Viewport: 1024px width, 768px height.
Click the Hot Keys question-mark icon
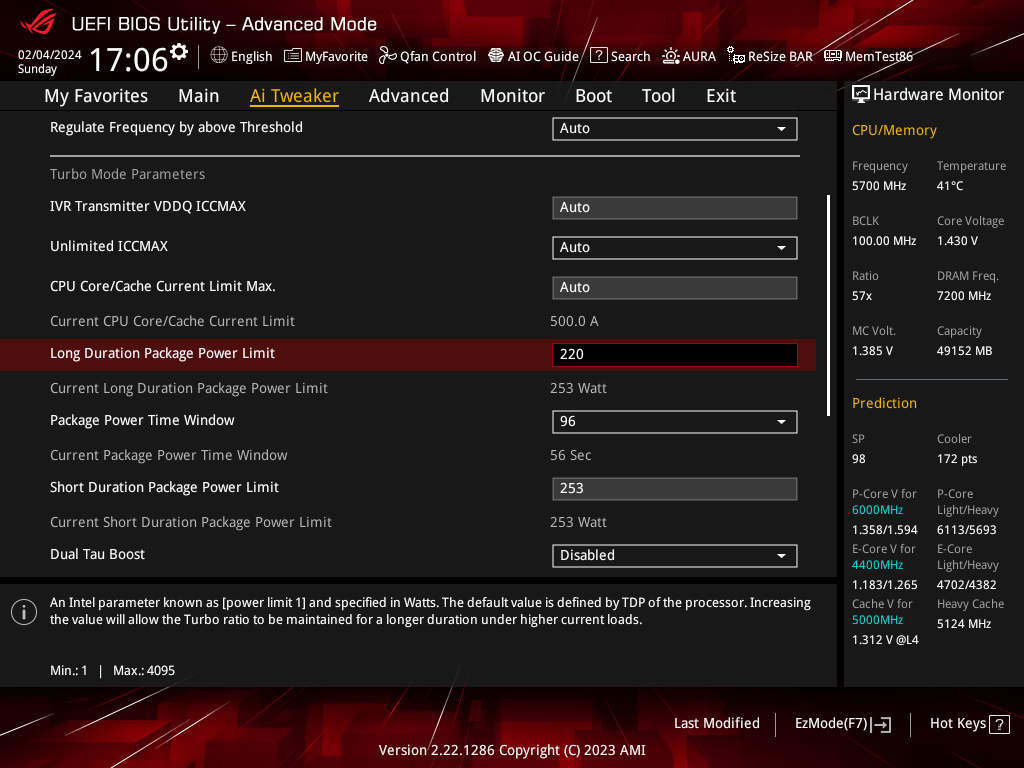coord(999,724)
